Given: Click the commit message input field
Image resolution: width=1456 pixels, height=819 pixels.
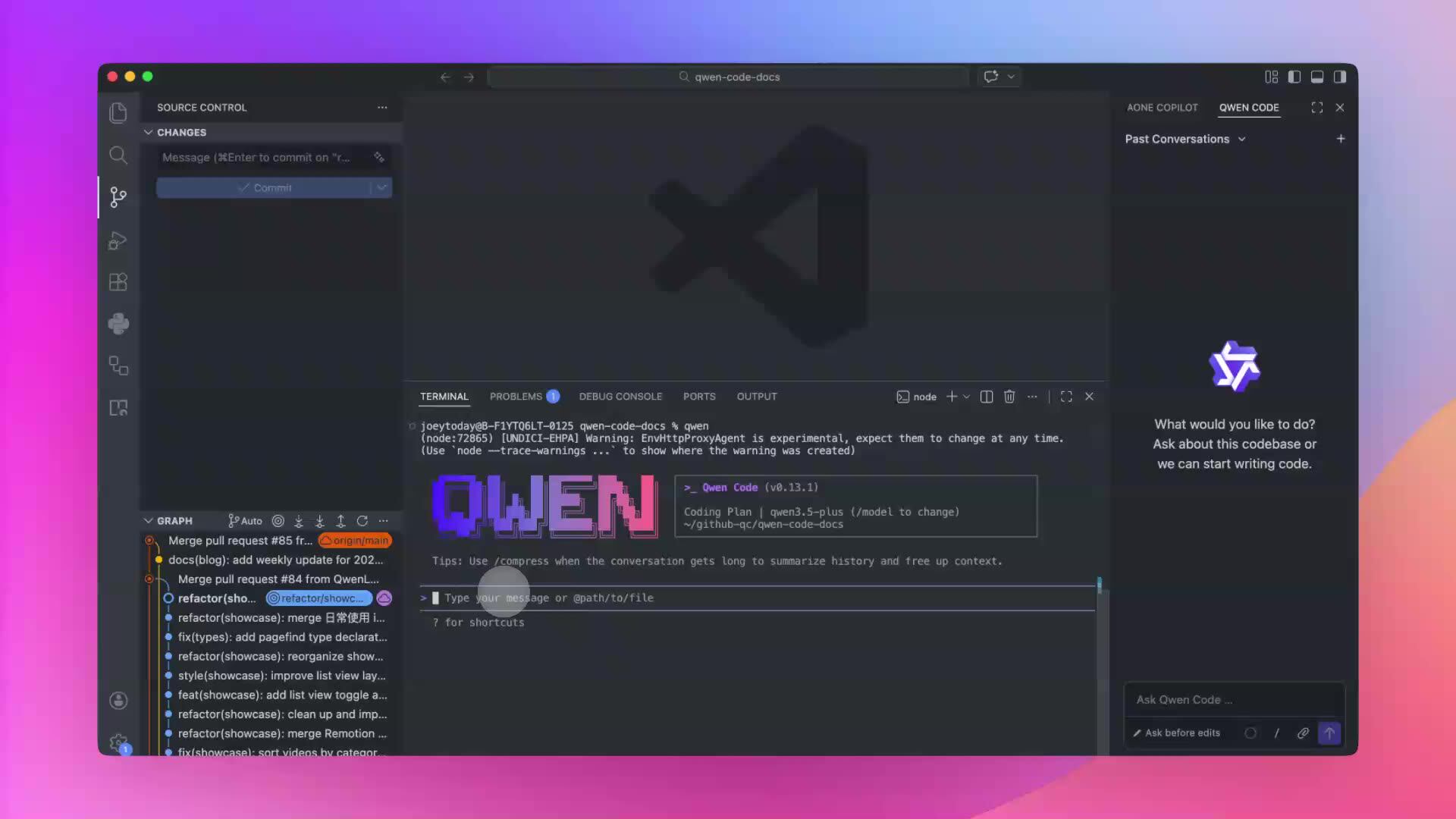Looking at the screenshot, I should 265,157.
